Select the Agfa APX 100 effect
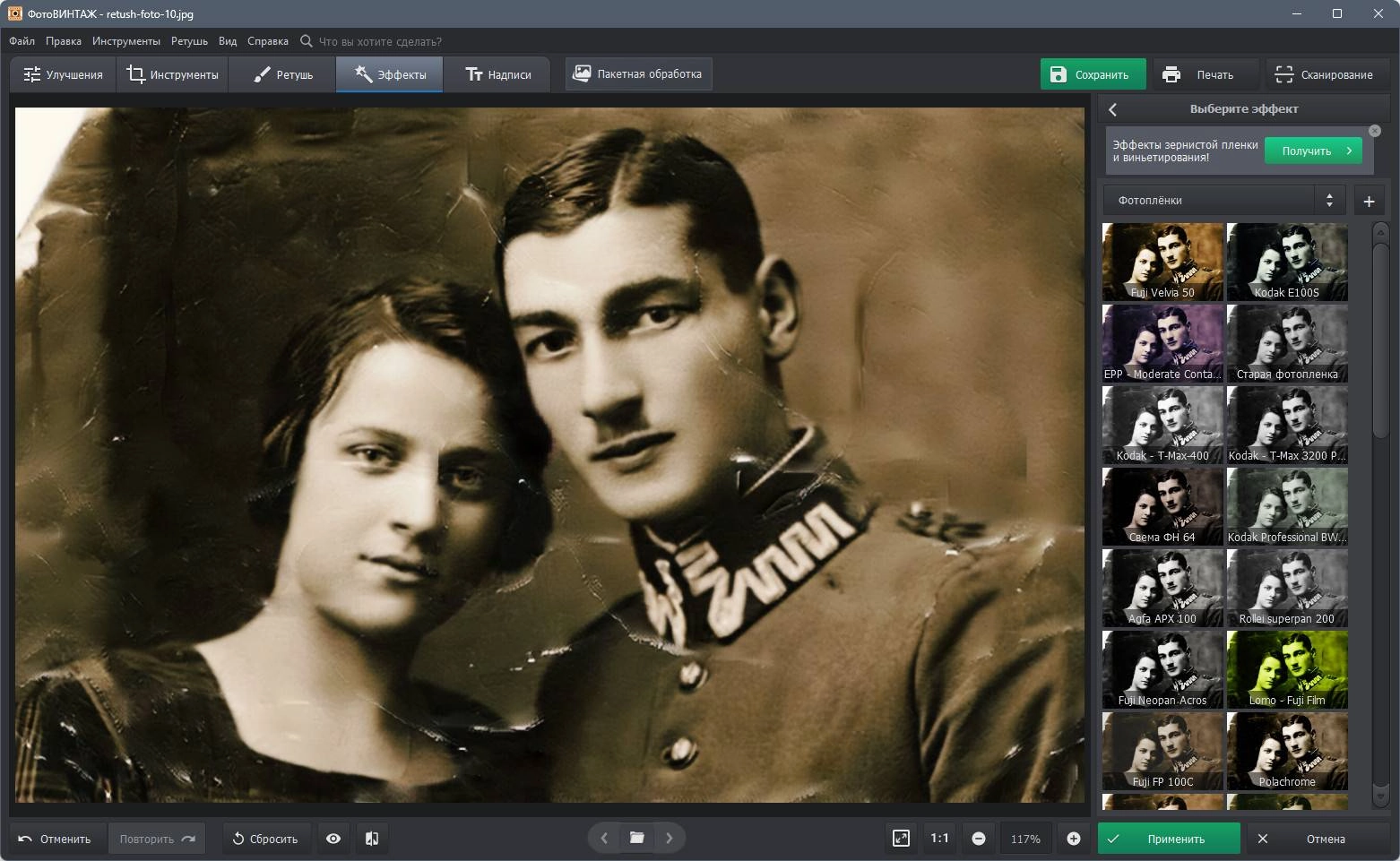Screen dimensions: 1400x861 click(x=1162, y=588)
